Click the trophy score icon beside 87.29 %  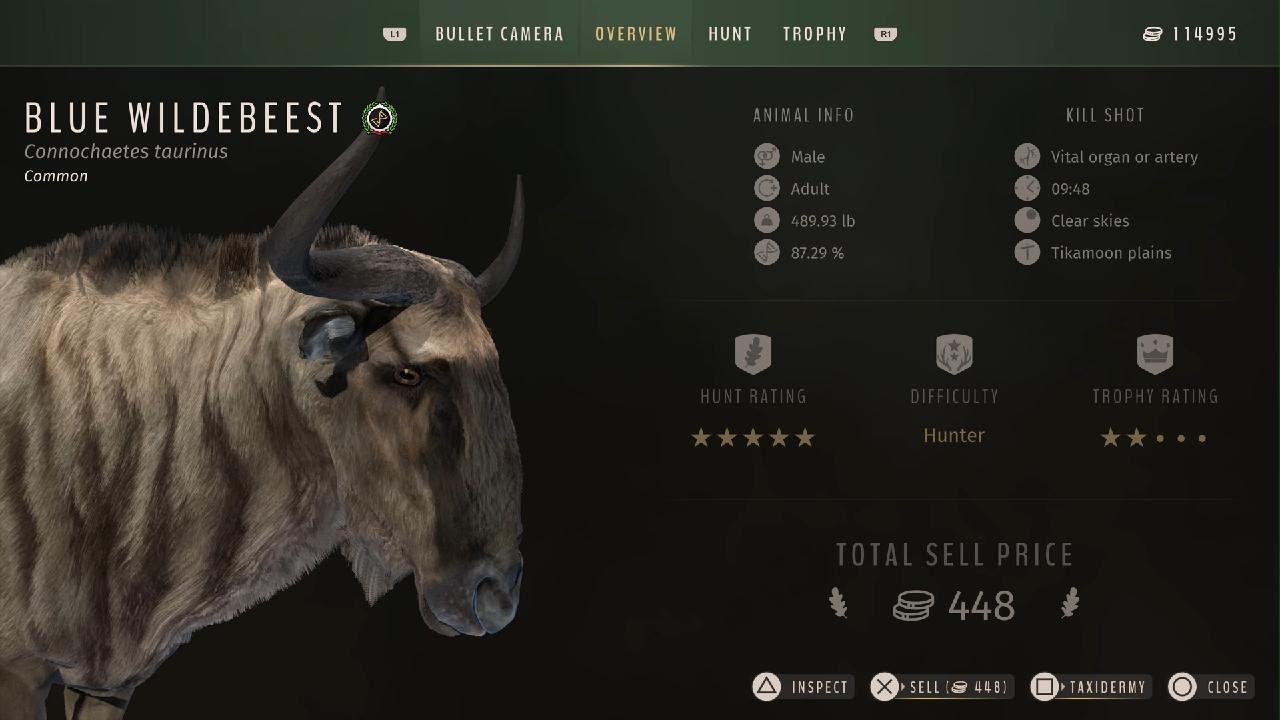point(767,252)
